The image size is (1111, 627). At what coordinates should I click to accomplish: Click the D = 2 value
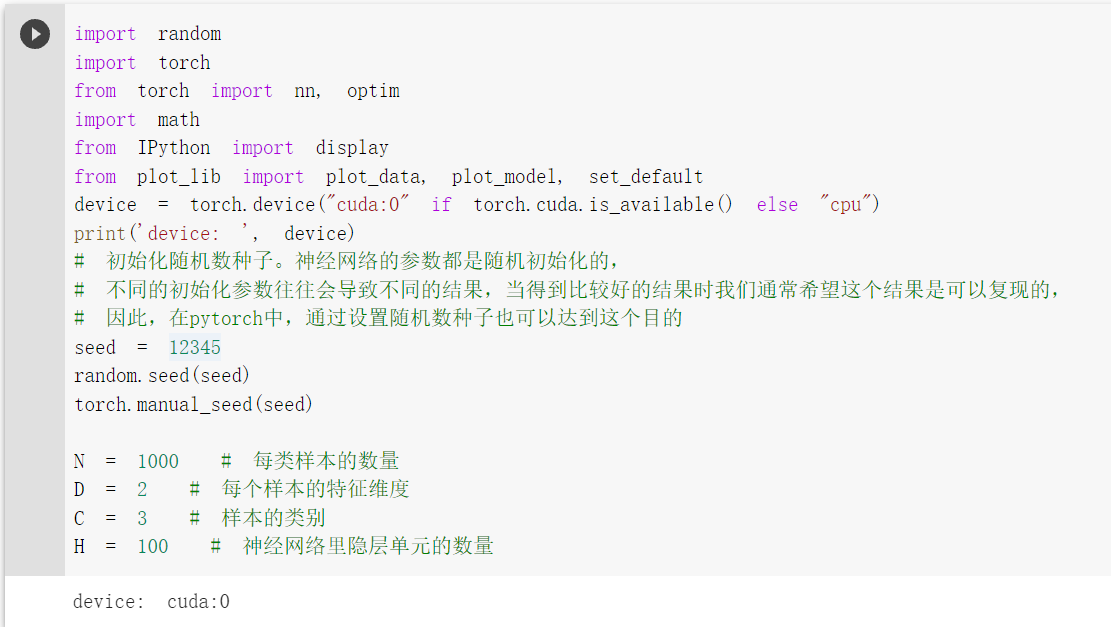(142, 490)
